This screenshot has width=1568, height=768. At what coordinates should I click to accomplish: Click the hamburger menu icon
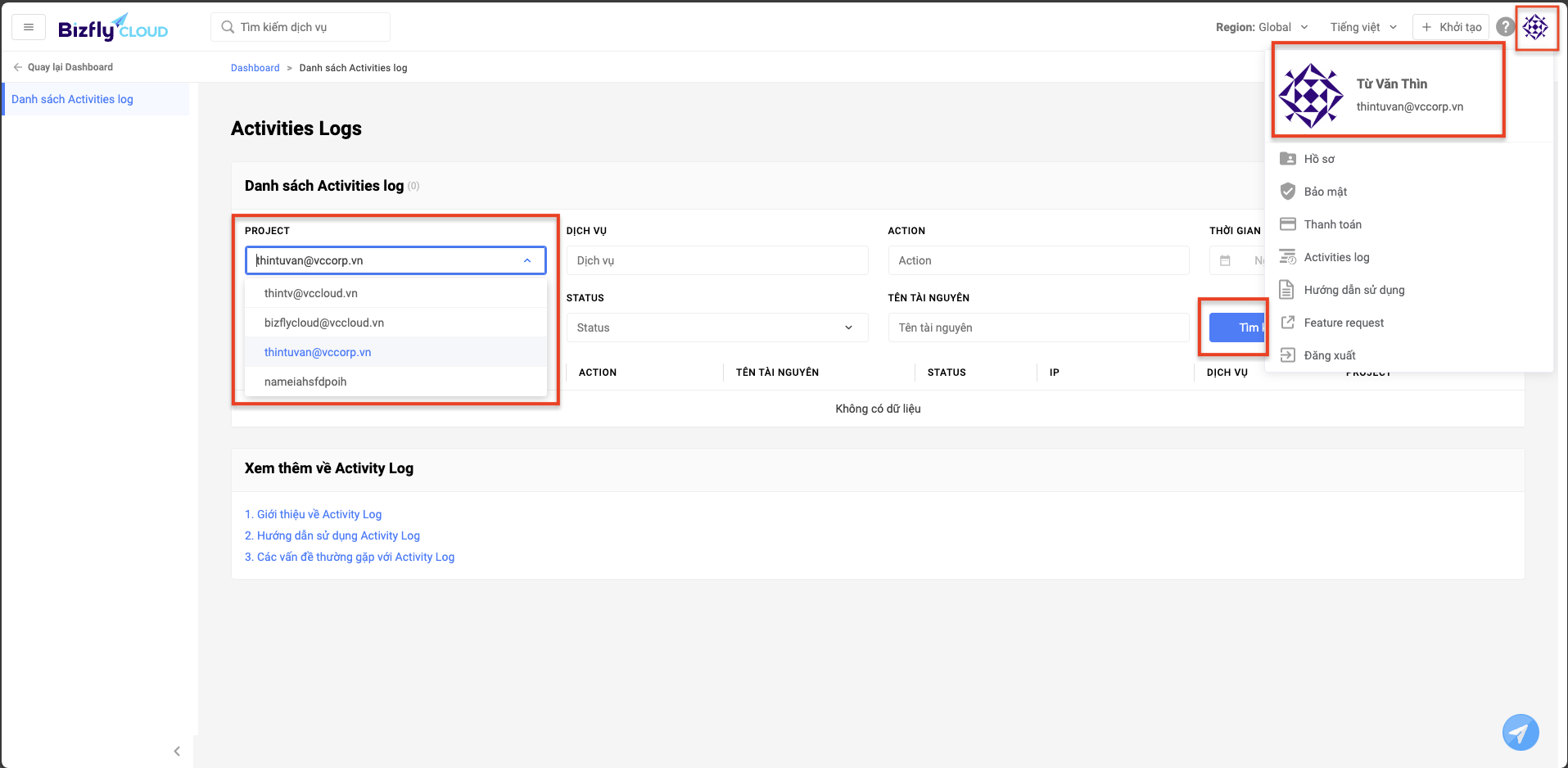tap(29, 27)
